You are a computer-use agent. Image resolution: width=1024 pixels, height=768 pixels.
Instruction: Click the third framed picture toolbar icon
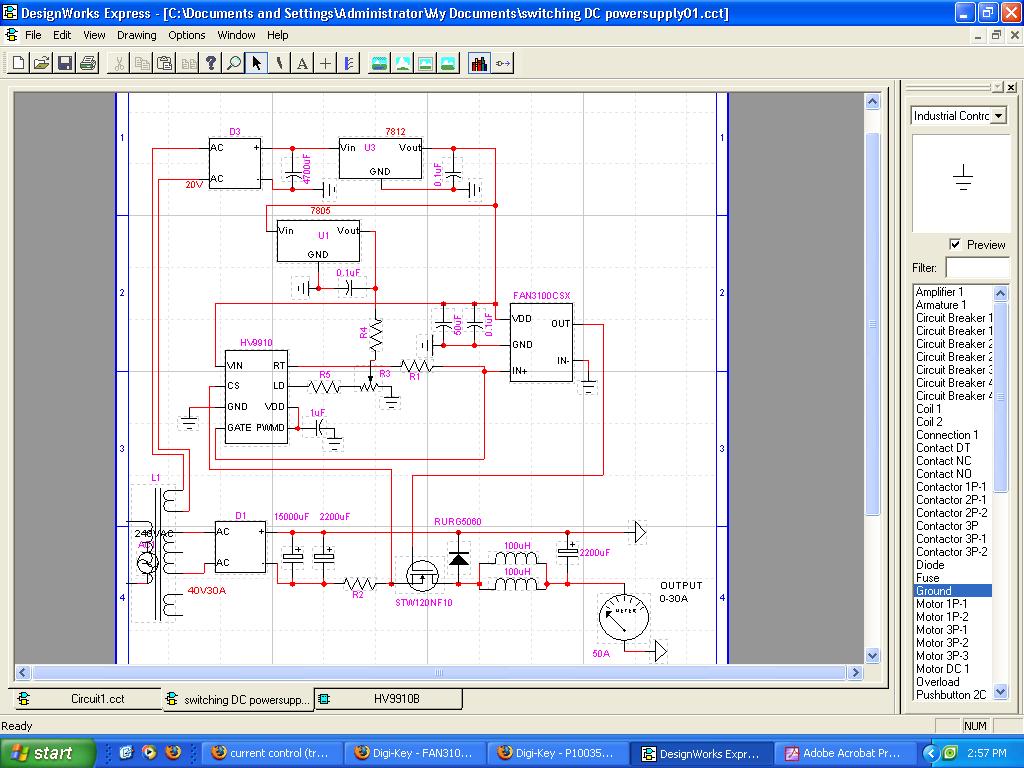pos(425,63)
